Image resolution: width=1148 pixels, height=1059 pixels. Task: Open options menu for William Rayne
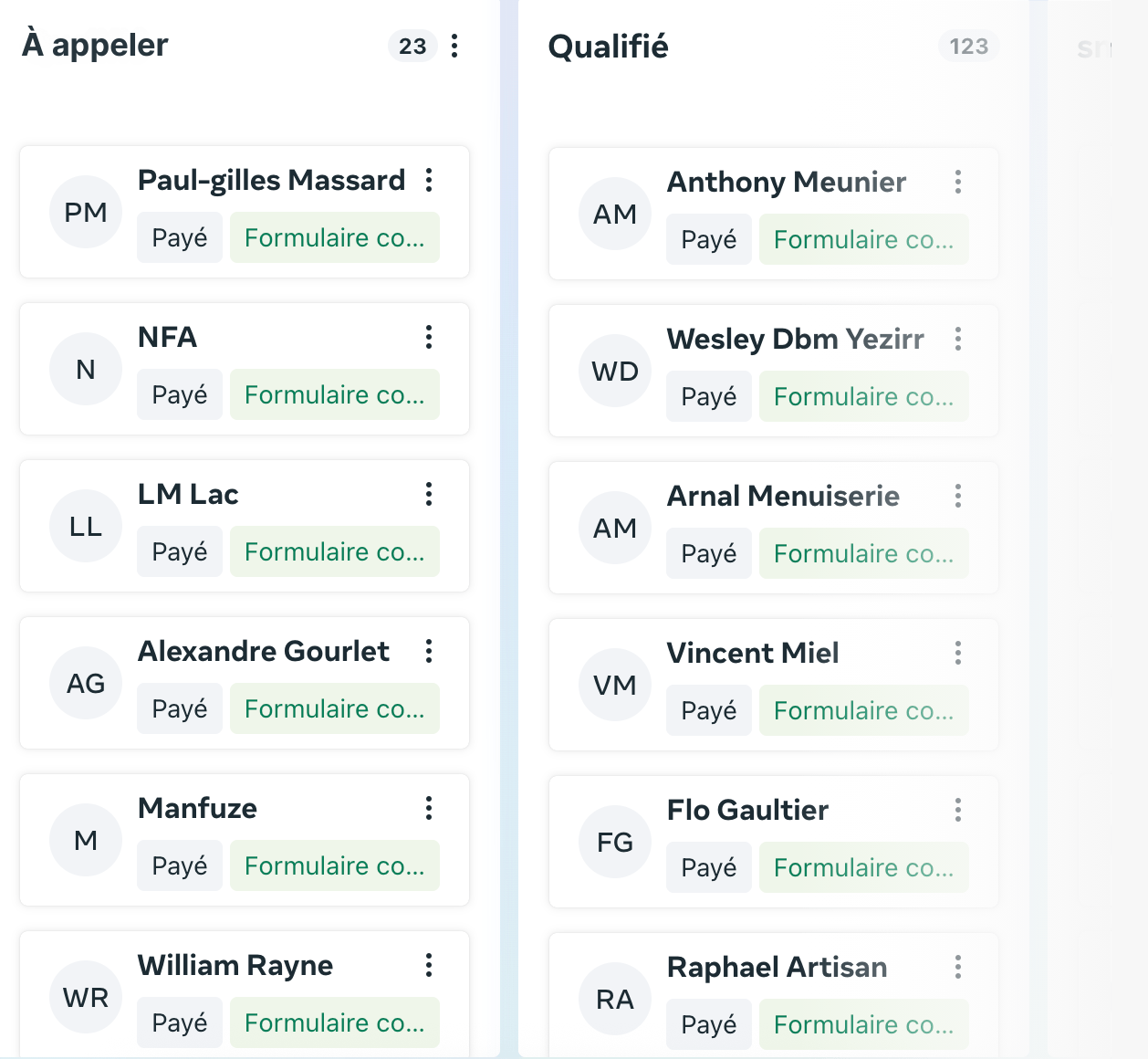pos(429,965)
